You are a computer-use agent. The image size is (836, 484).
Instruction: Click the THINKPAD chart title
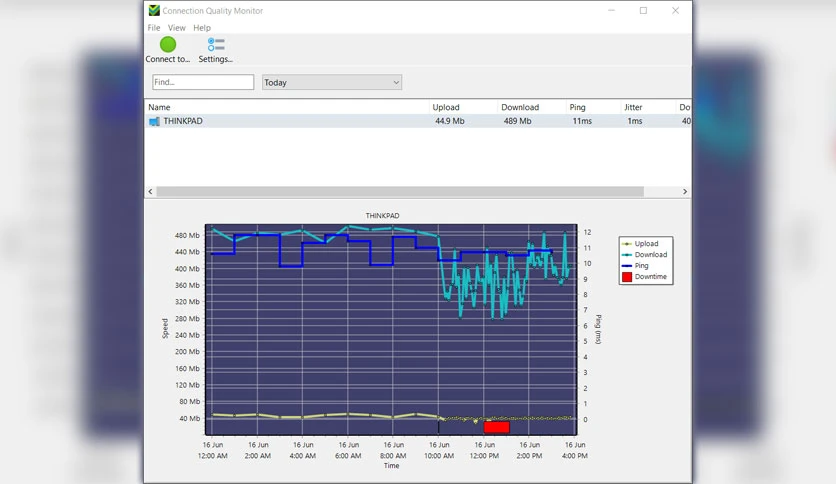point(382,216)
